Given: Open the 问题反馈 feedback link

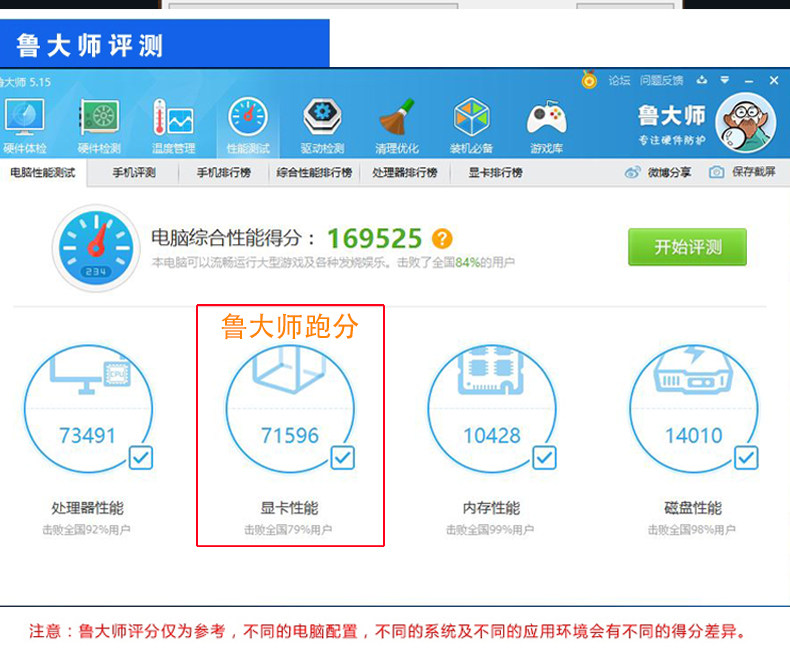Looking at the screenshot, I should (x=662, y=80).
